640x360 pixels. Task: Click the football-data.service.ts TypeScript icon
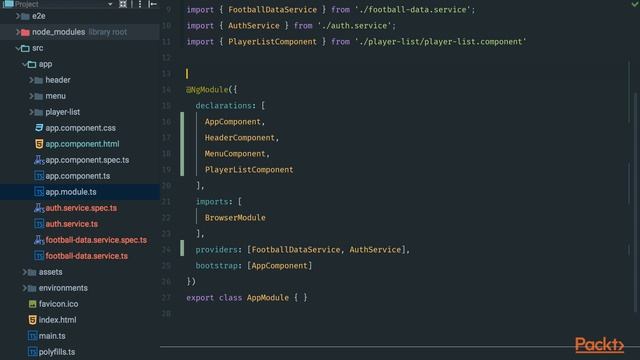coord(39,256)
